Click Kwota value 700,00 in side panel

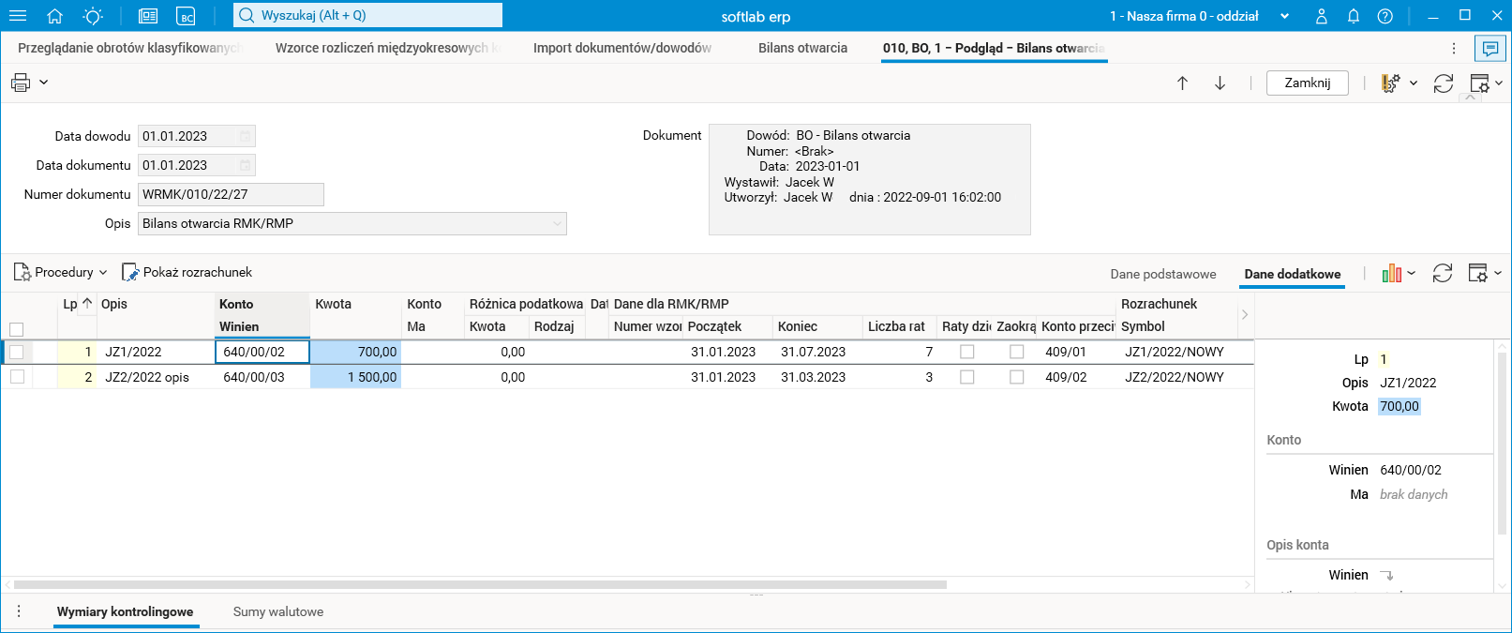tap(1399, 406)
